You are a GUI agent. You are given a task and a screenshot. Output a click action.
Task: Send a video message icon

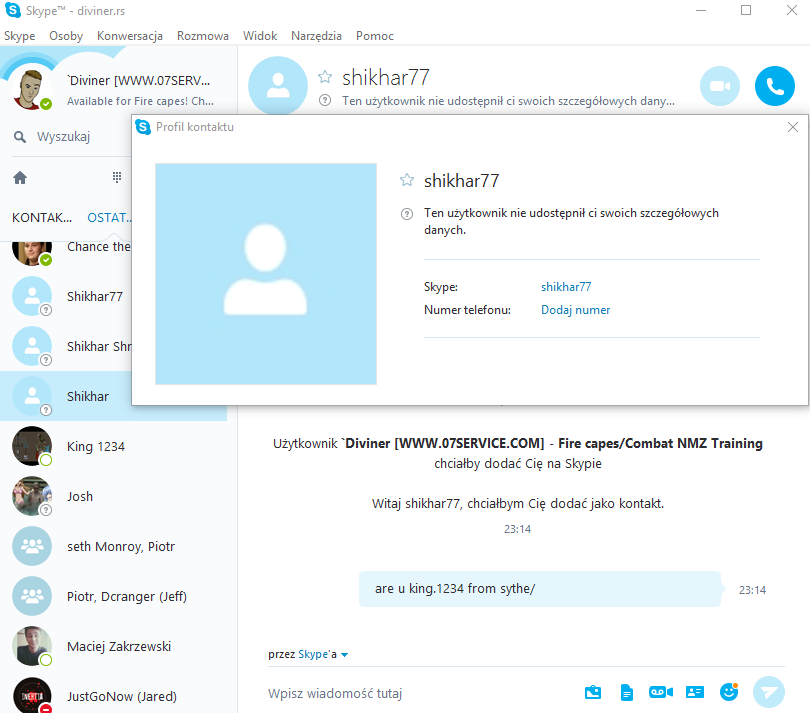coord(661,692)
